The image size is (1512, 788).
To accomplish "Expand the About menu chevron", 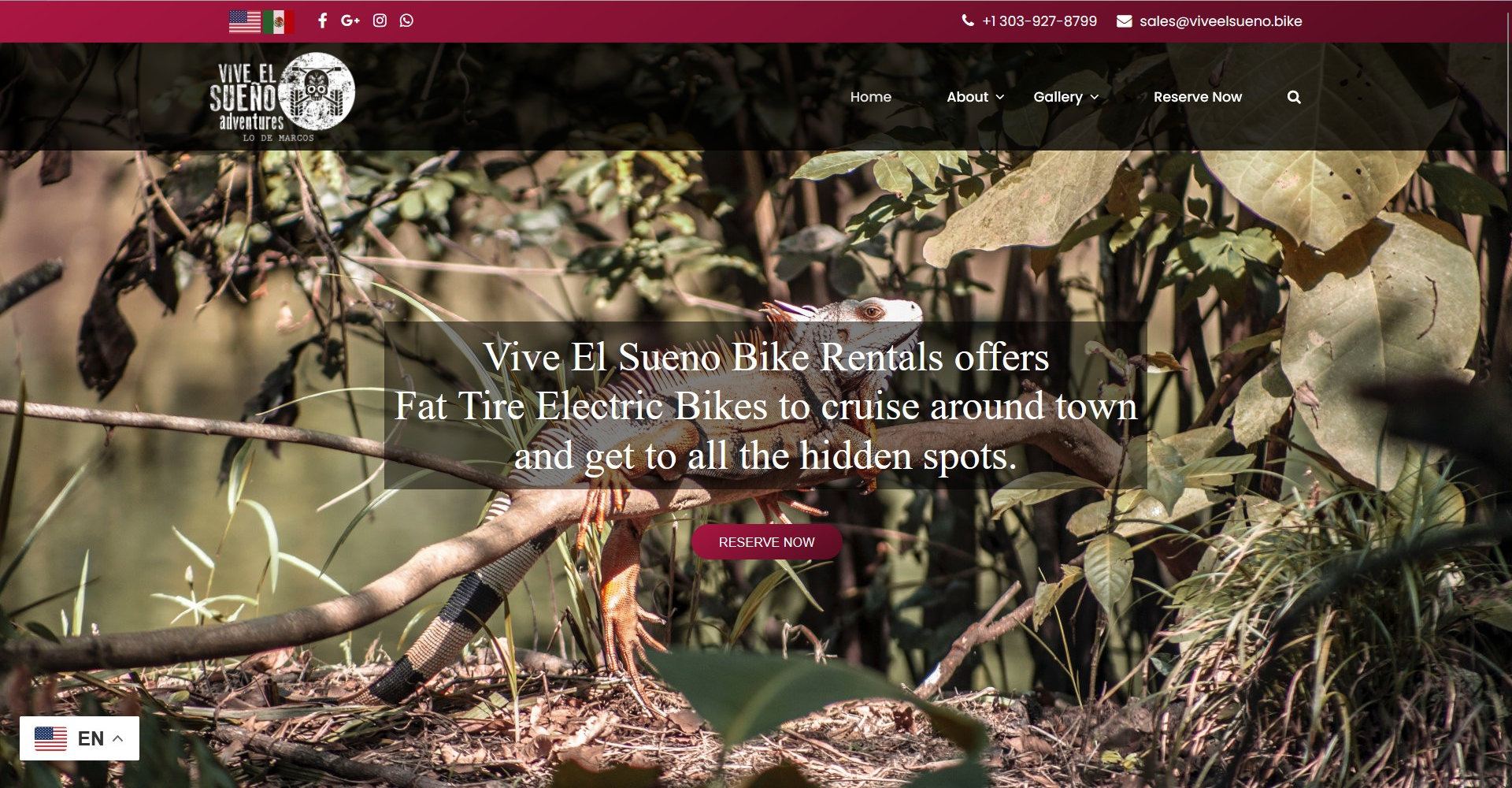I will click(1000, 97).
